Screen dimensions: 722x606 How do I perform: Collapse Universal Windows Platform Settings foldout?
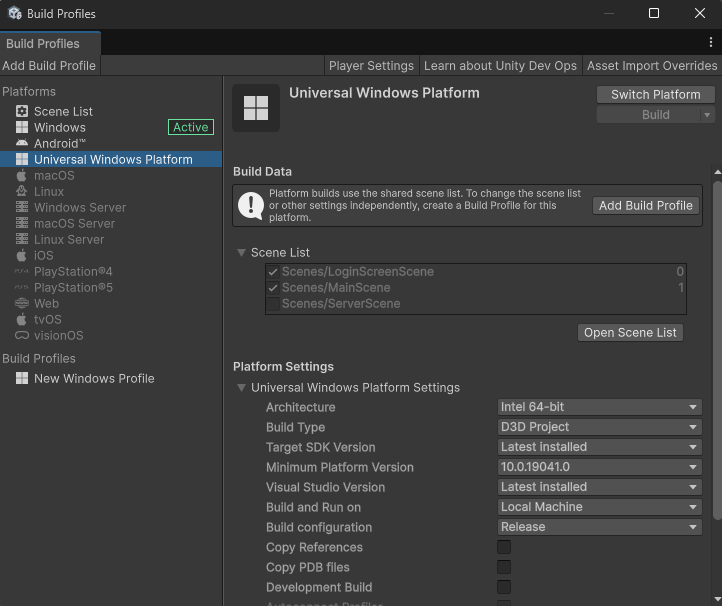coord(241,388)
